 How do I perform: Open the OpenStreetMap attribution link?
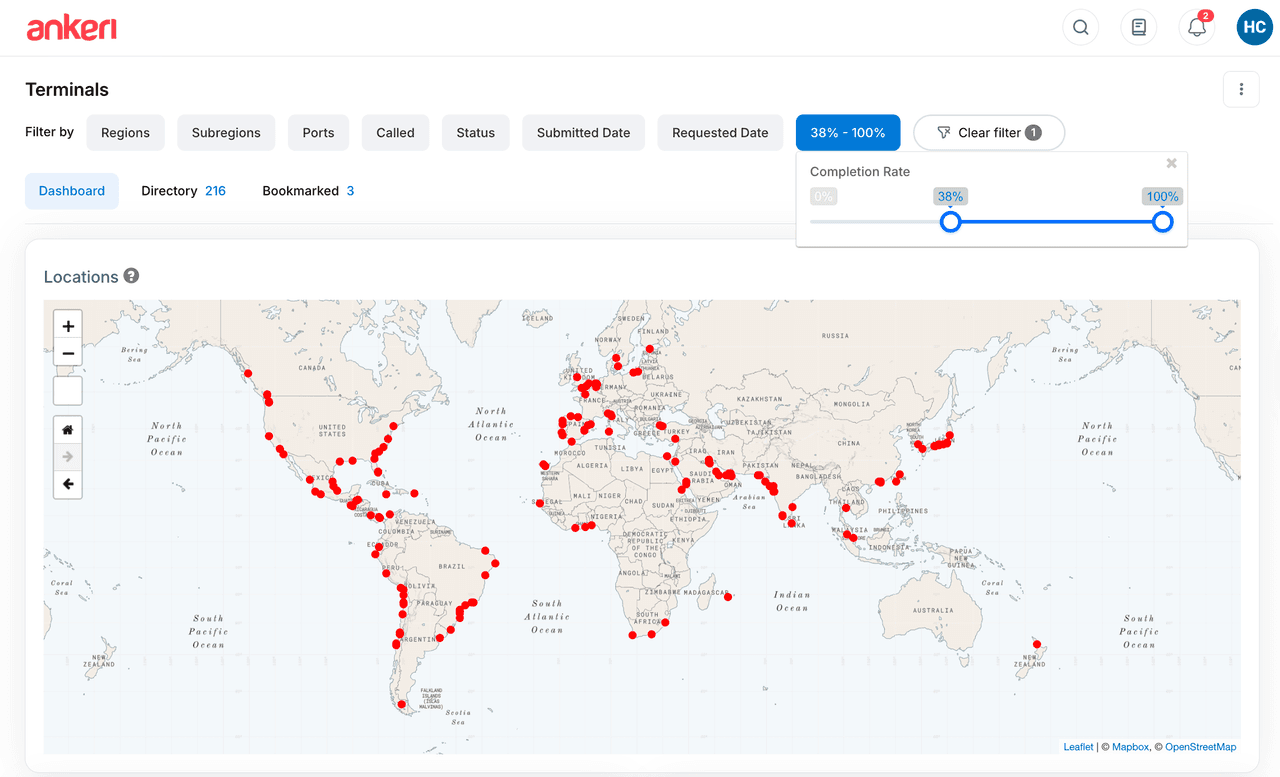(x=1200, y=747)
